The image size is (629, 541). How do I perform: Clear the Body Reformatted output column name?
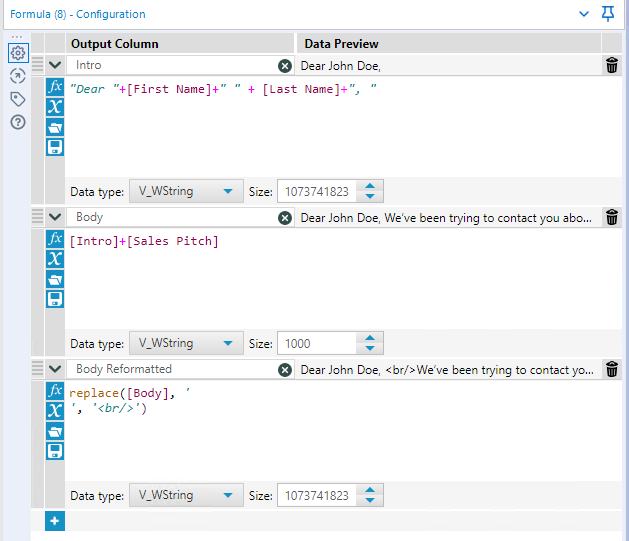285,370
